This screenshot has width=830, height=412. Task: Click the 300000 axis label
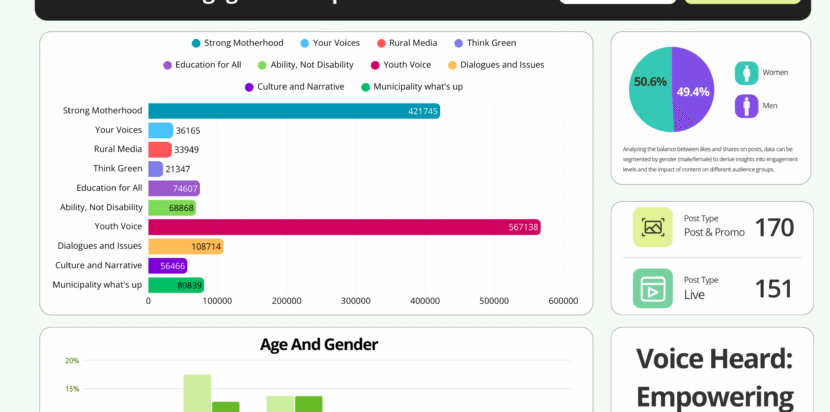[356, 301]
